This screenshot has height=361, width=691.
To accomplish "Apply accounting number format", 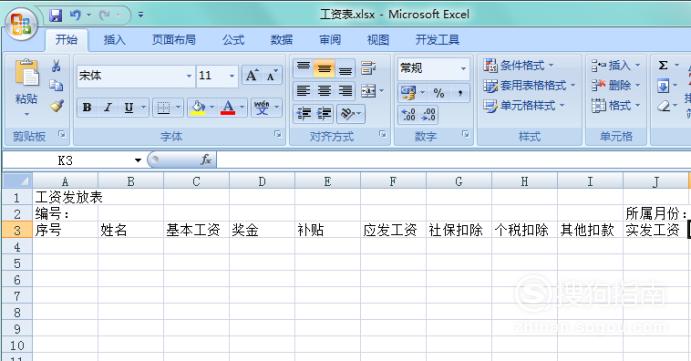I will 408,93.
